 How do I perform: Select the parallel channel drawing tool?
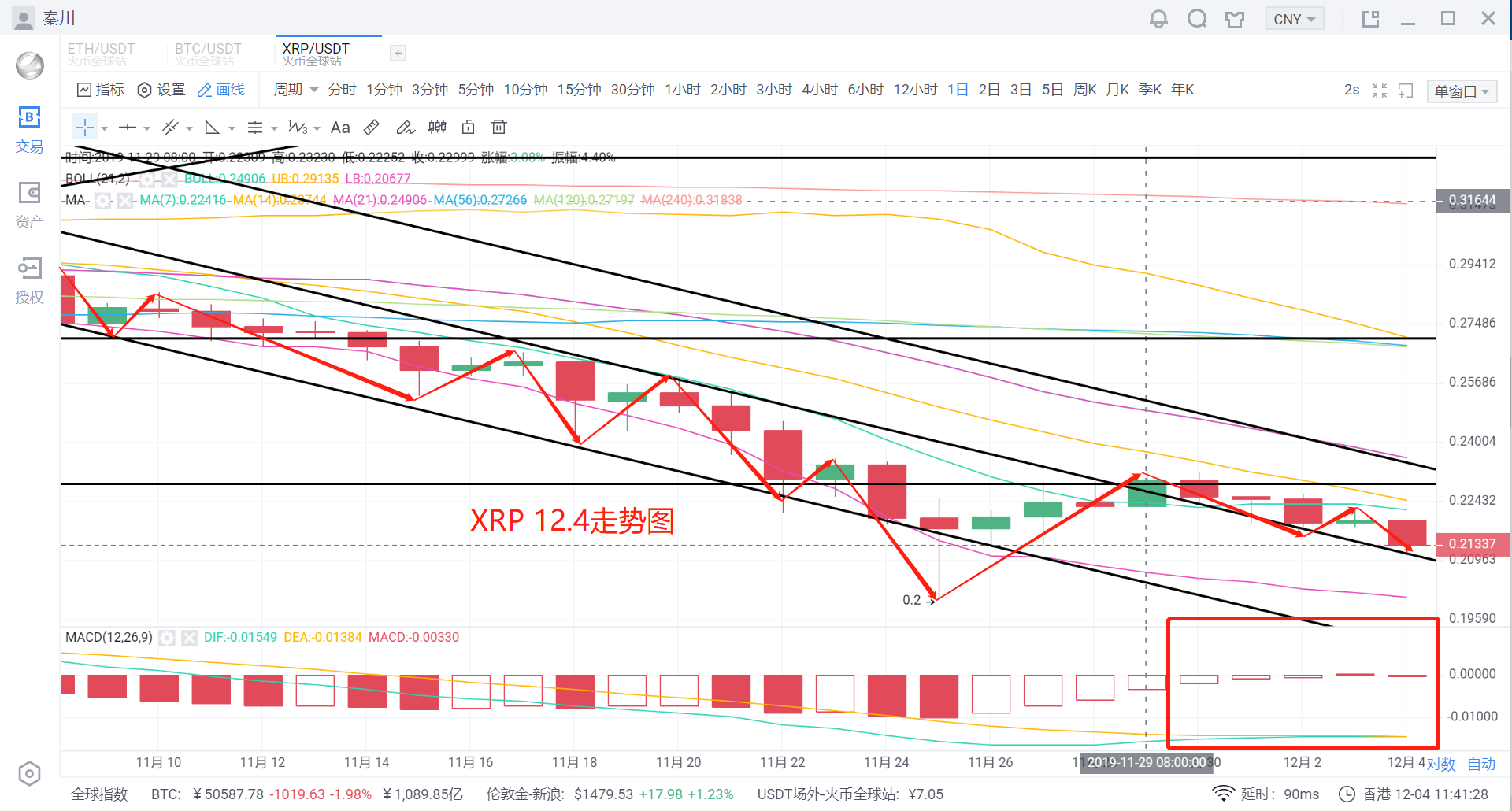(x=170, y=127)
